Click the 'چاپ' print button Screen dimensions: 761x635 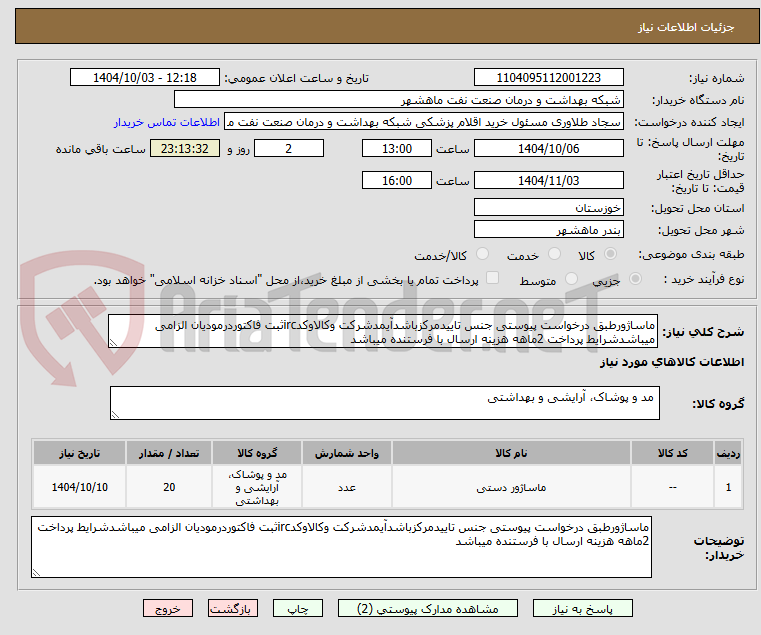coord(298,608)
